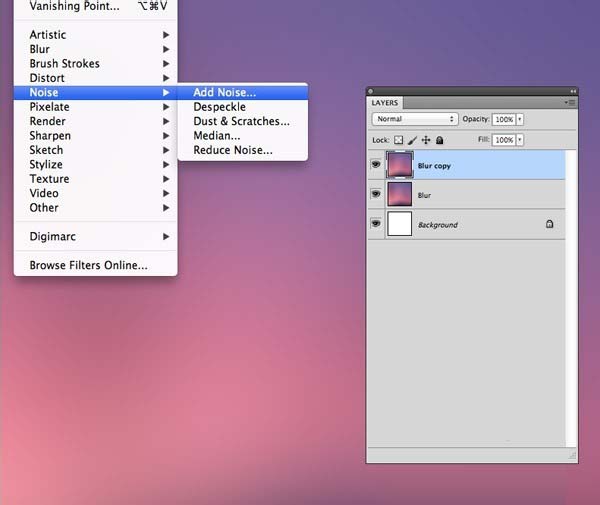The width and height of the screenshot is (600, 505).
Task: Expand the Texture filter submenu
Action: [96, 179]
